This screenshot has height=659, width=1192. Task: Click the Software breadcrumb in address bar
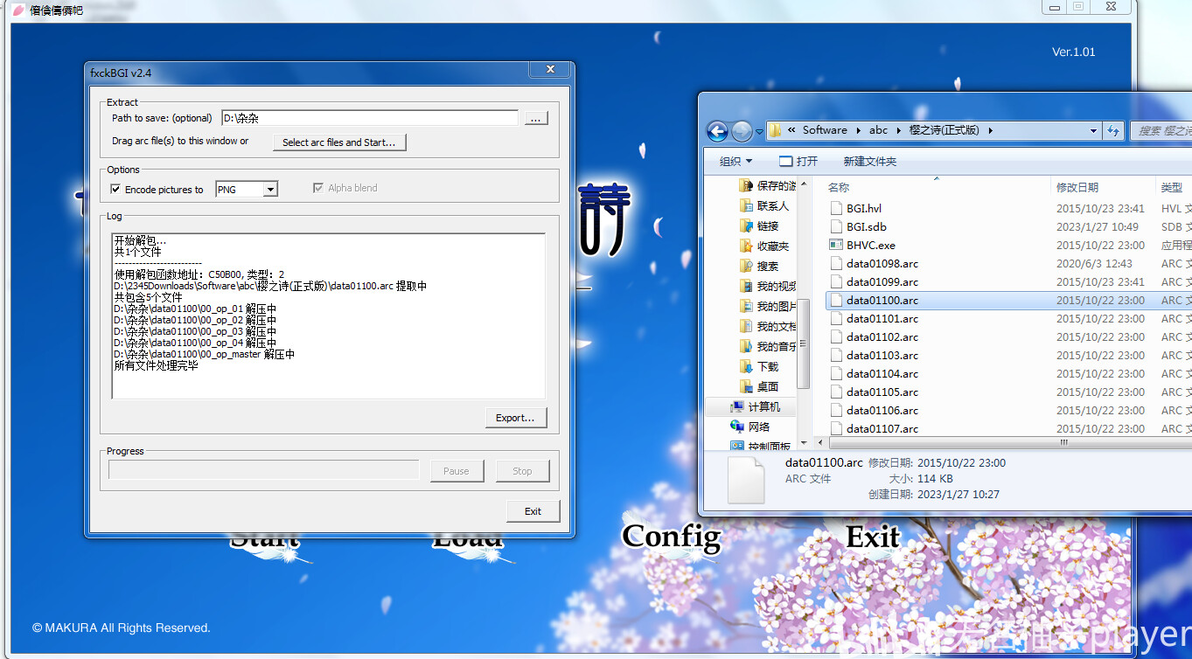[x=824, y=130]
